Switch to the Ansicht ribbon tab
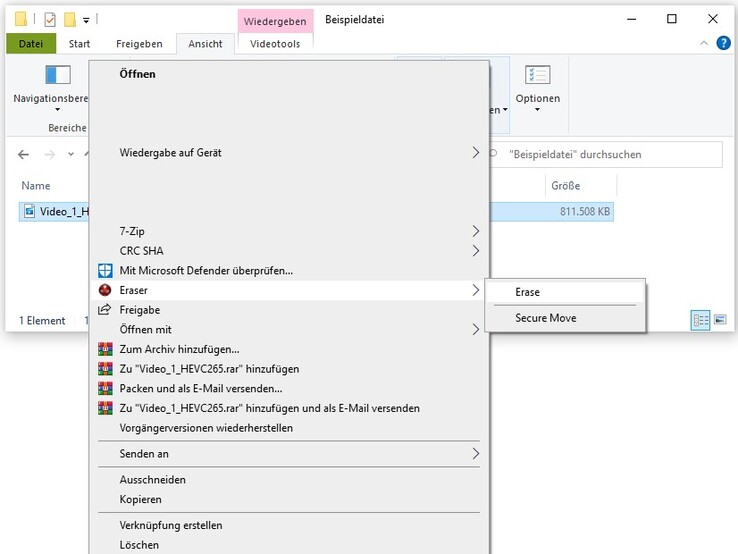The width and height of the screenshot is (738, 554). (x=205, y=44)
